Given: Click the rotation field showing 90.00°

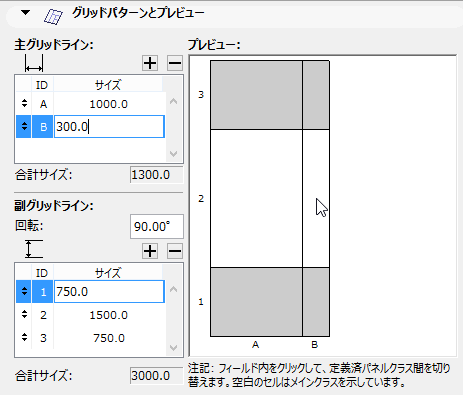Looking at the screenshot, I should pos(157,227).
